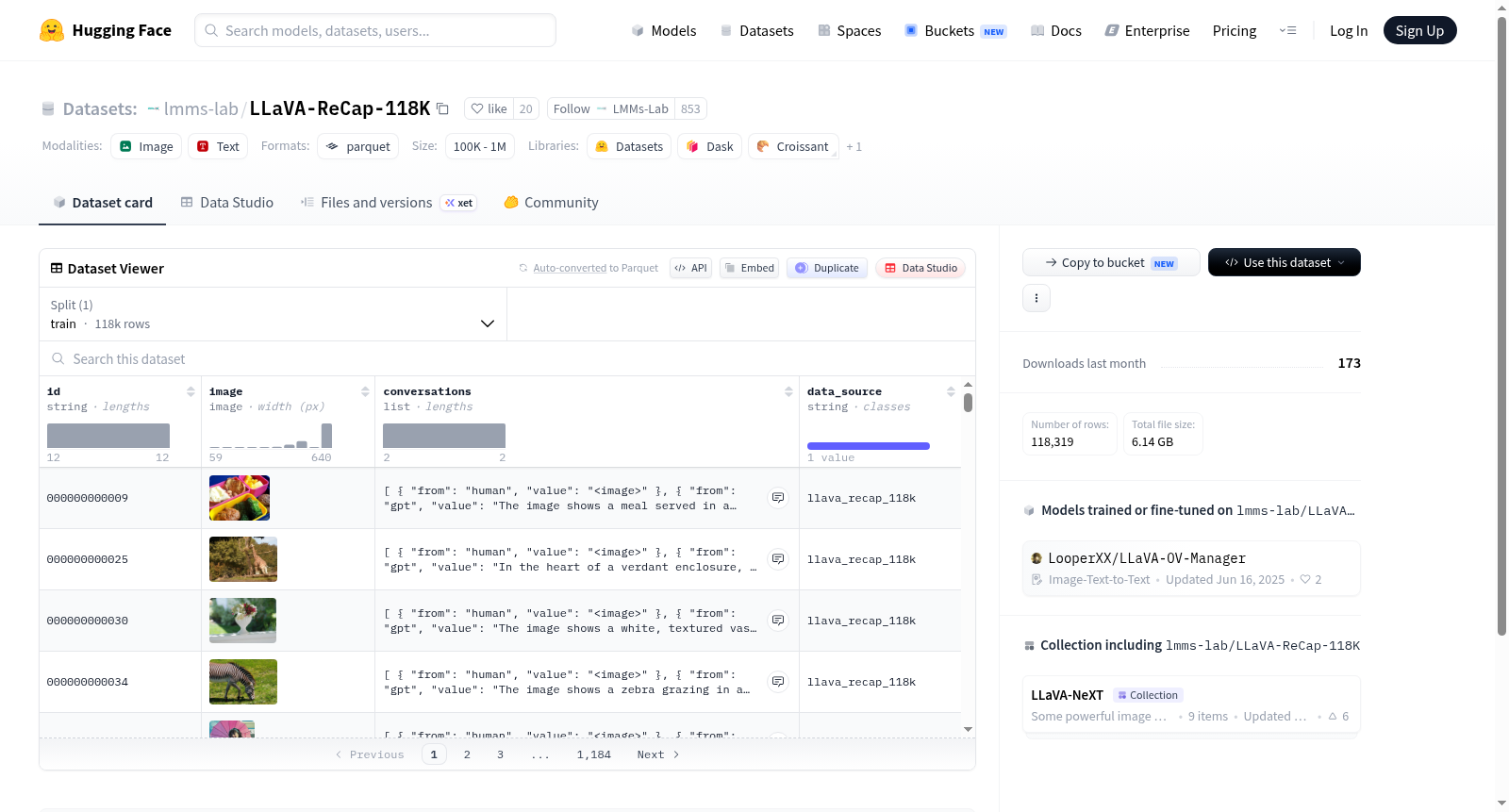Copy dataset name with copy icon

click(442, 108)
